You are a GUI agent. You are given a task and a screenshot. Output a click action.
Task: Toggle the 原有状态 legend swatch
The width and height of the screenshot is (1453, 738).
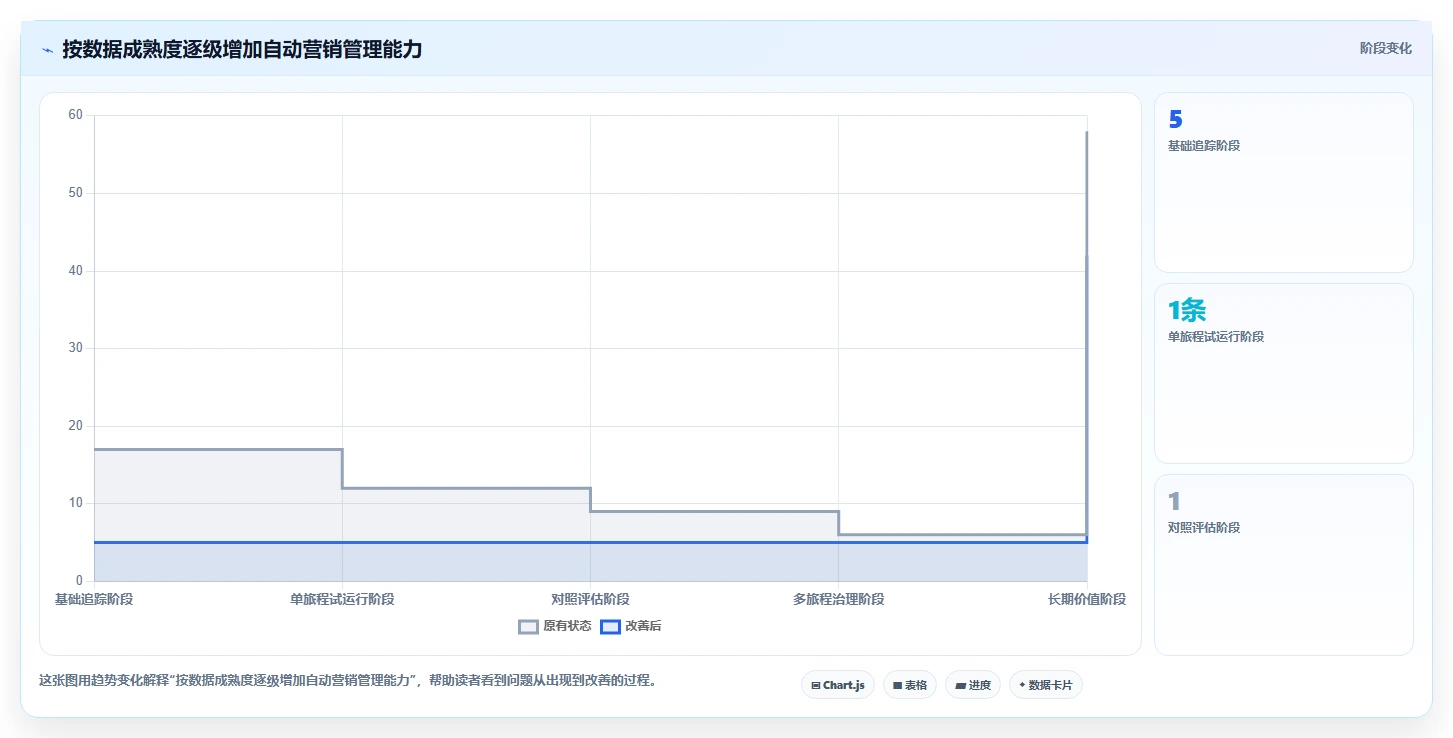[529, 627]
